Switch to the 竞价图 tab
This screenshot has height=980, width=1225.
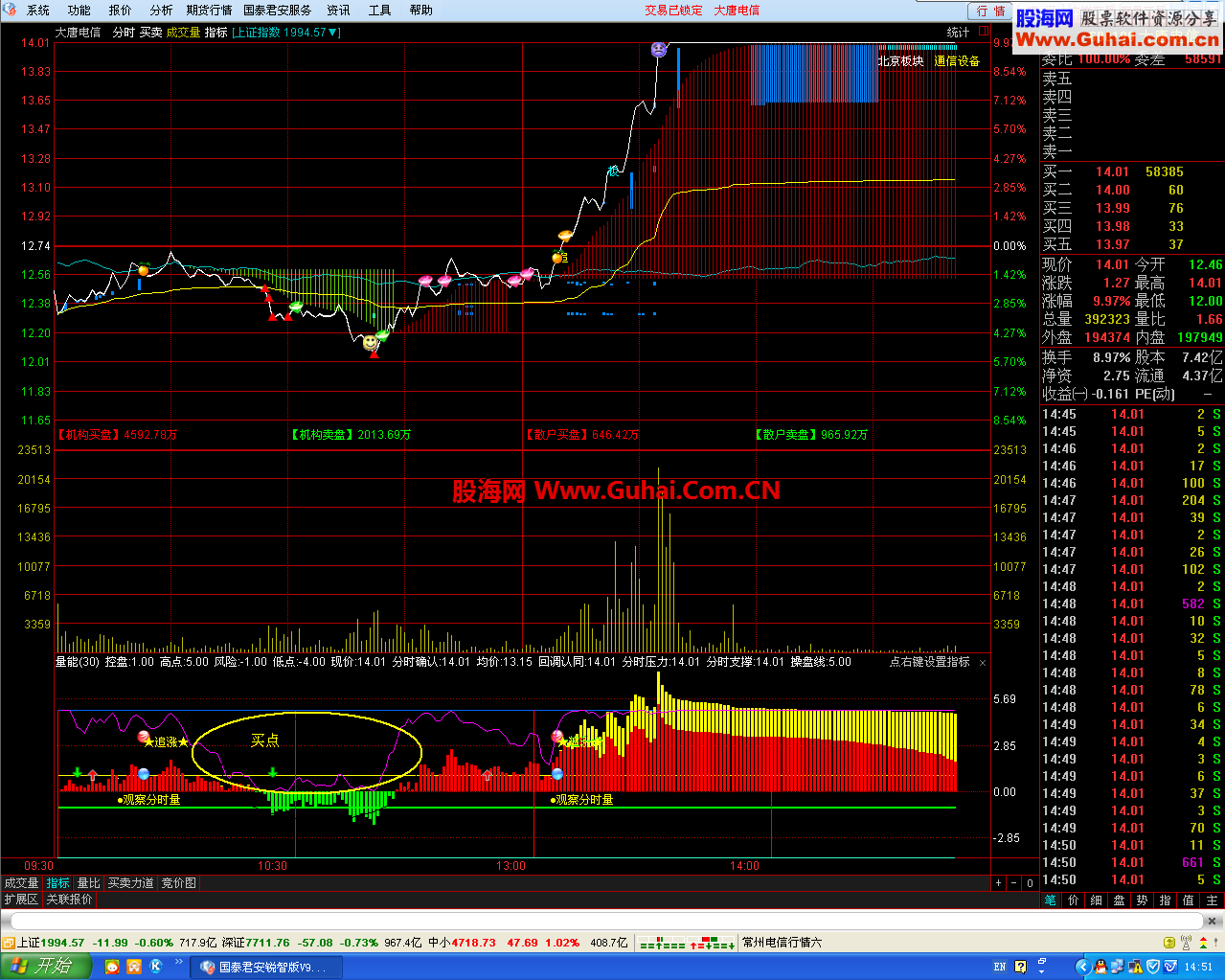pyautogui.click(x=179, y=883)
